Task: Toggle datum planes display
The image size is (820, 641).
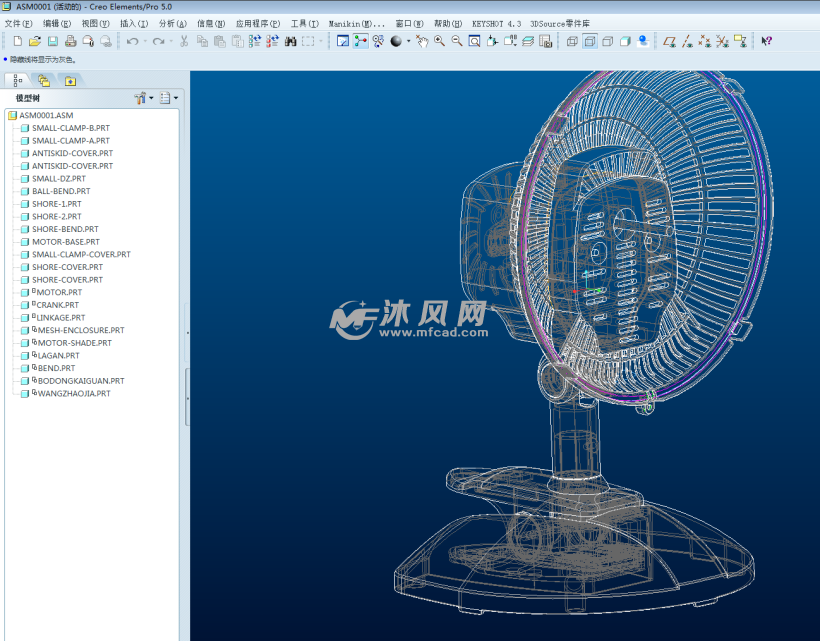Action: (x=670, y=41)
